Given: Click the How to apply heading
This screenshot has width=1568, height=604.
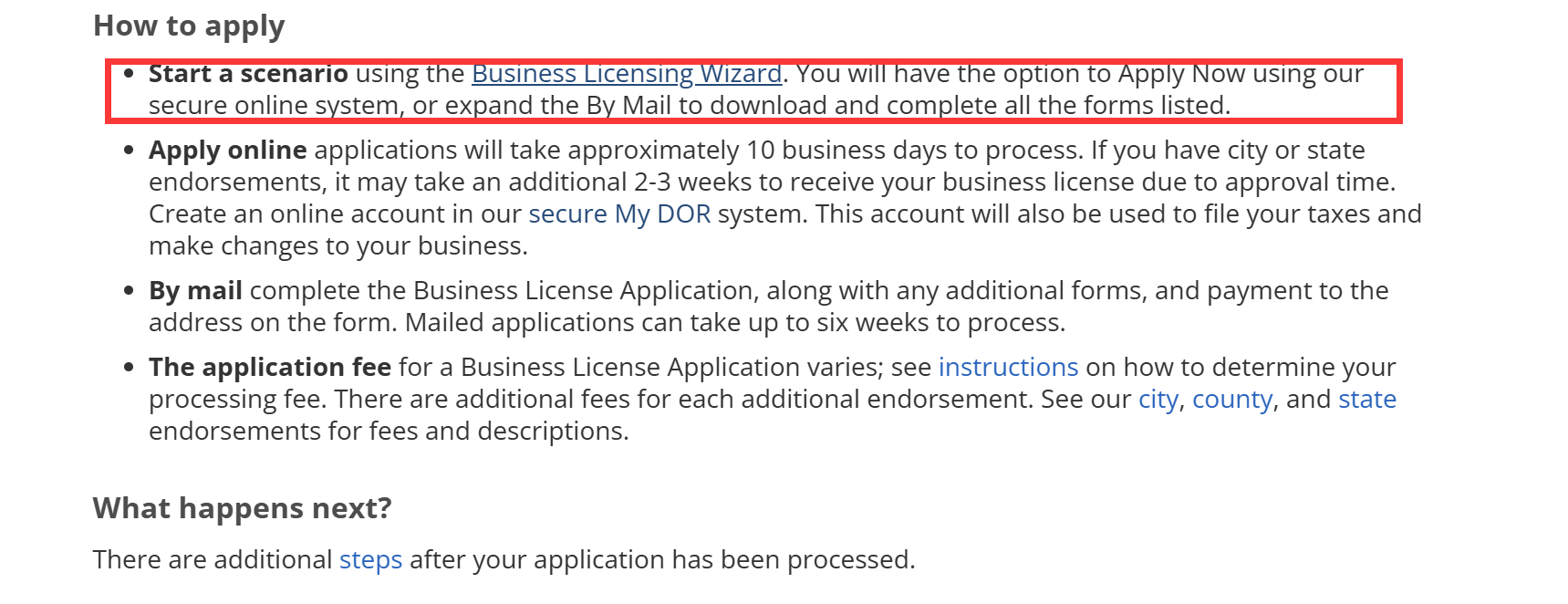Looking at the screenshot, I should [189, 26].
